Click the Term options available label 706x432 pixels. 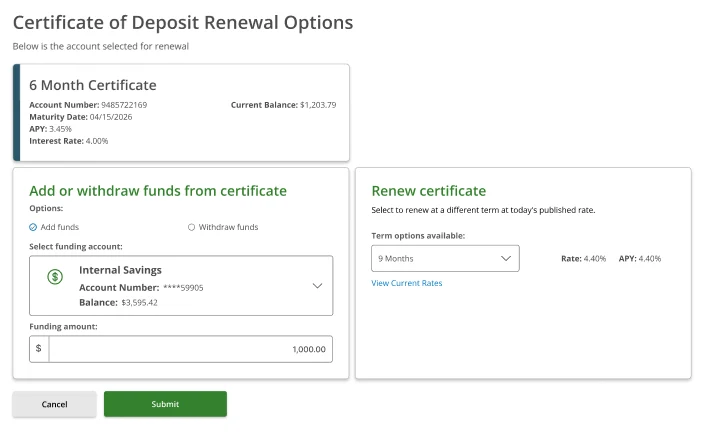click(x=418, y=236)
